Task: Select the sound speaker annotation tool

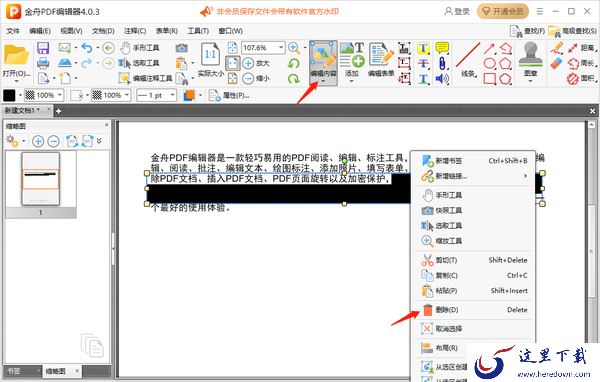Action: click(x=442, y=79)
